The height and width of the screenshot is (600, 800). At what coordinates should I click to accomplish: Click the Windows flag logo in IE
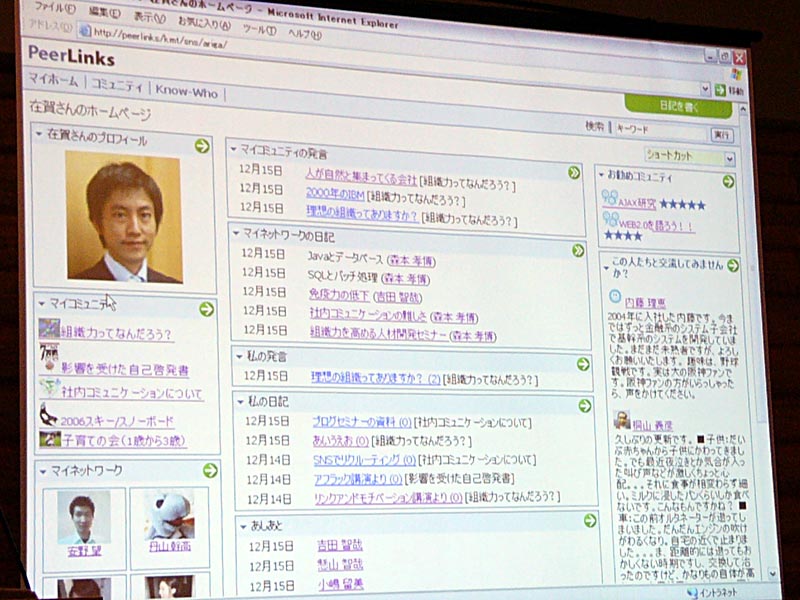coord(736,74)
